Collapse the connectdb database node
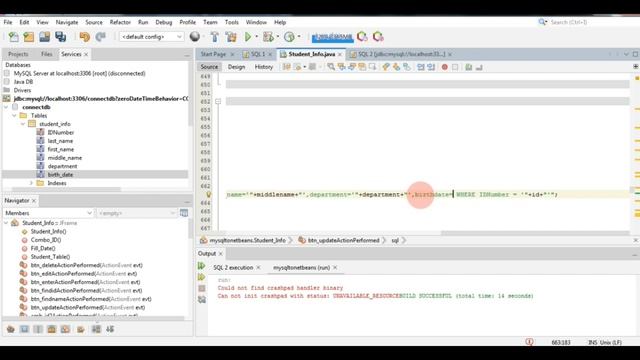 point(6,107)
